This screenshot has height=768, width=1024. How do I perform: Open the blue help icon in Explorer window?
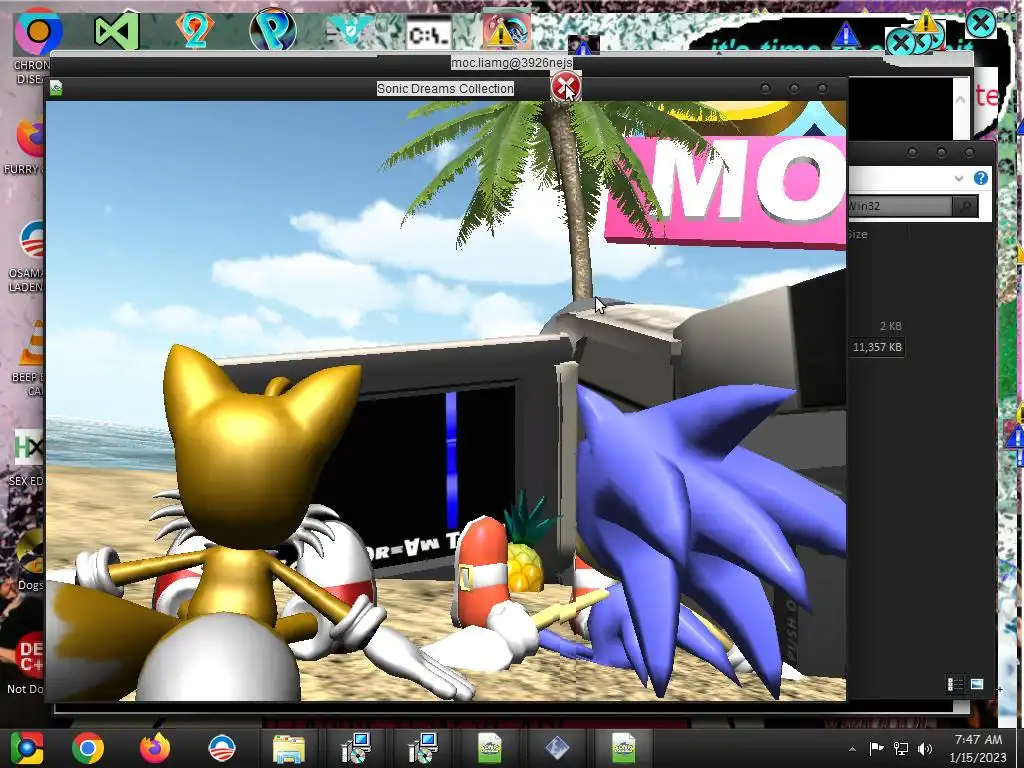[x=980, y=178]
